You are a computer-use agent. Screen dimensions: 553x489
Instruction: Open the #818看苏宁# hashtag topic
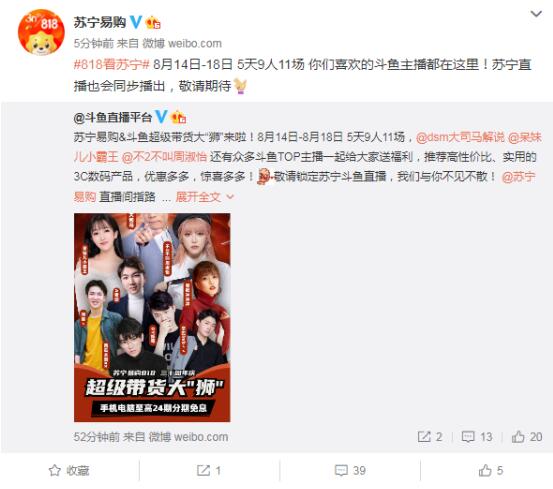click(112, 65)
